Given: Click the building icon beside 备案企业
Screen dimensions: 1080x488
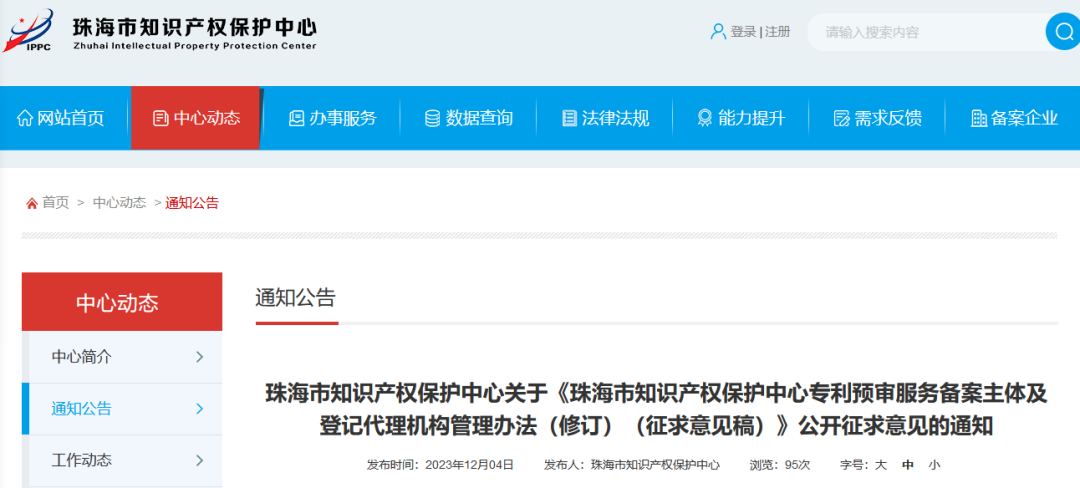Looking at the screenshot, I should (979, 118).
